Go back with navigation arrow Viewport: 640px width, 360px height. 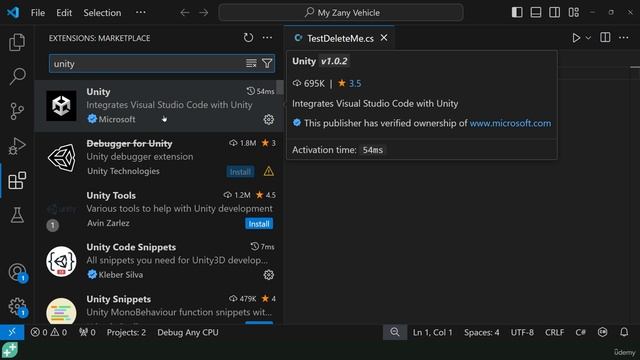[185, 13]
